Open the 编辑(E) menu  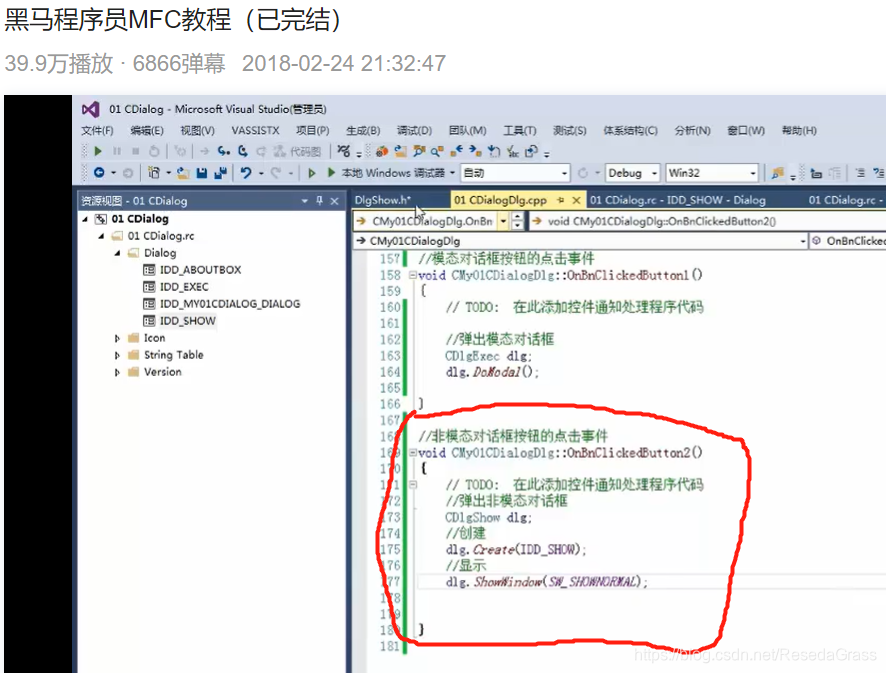click(147, 131)
